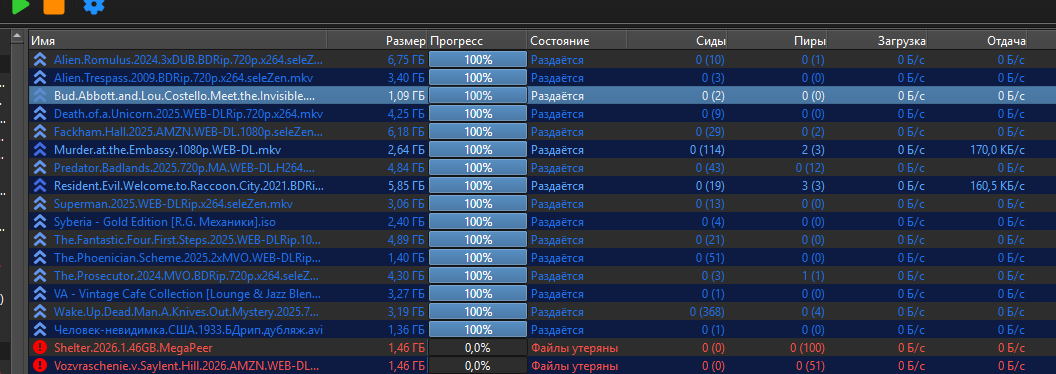Click the 0 (51) peers cell
1056x374 pixels.
pos(811,366)
